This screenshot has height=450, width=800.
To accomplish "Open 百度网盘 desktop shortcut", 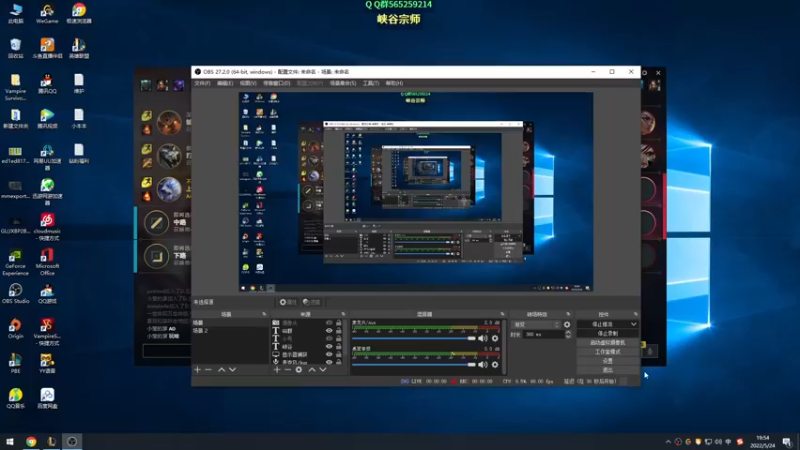I will (x=47, y=399).
